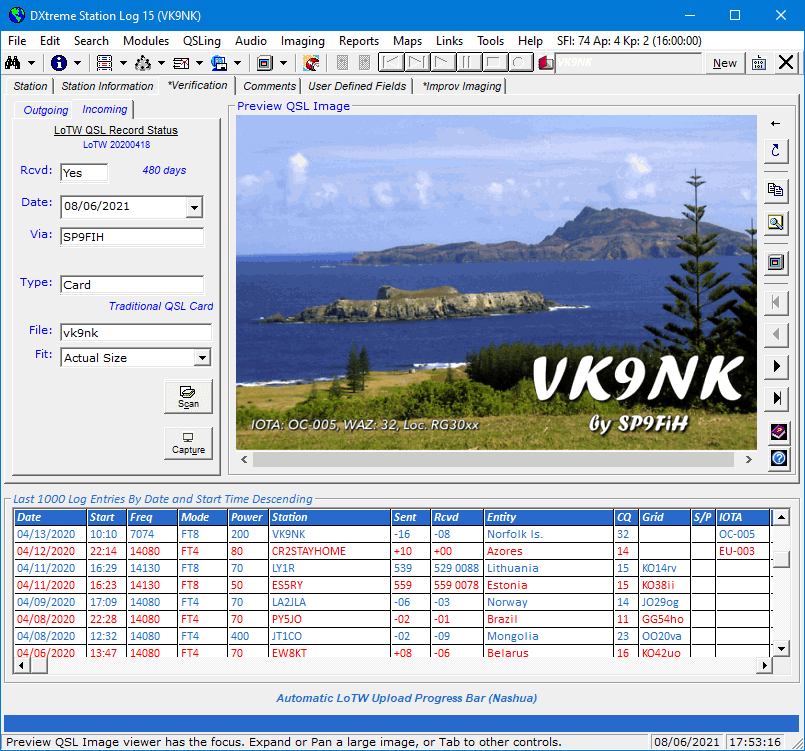This screenshot has height=751, width=805.
Task: Advance to next image with right arrow icon
Action: [x=776, y=366]
